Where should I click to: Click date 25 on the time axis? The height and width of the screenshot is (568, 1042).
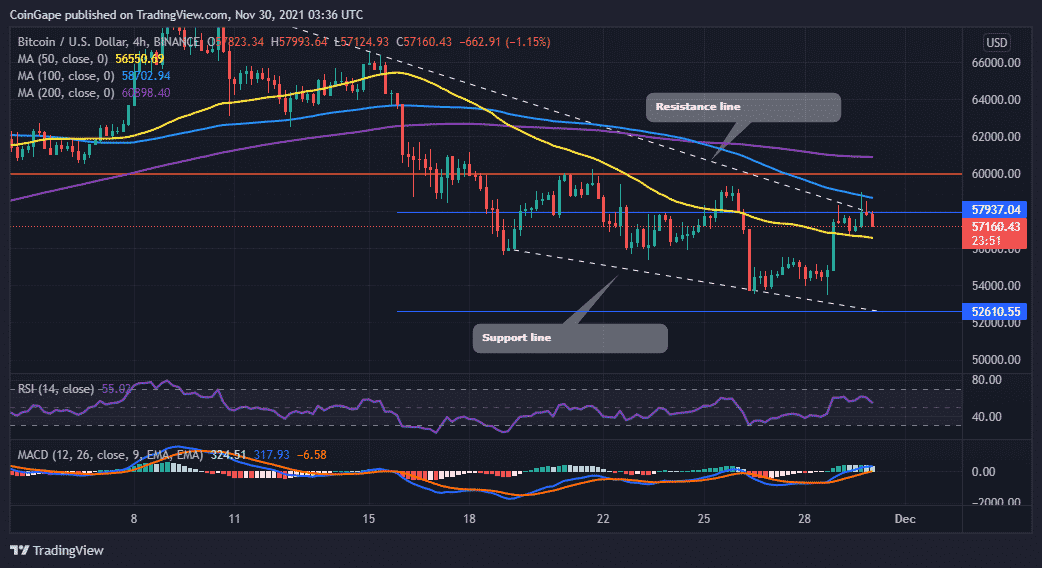point(704,519)
